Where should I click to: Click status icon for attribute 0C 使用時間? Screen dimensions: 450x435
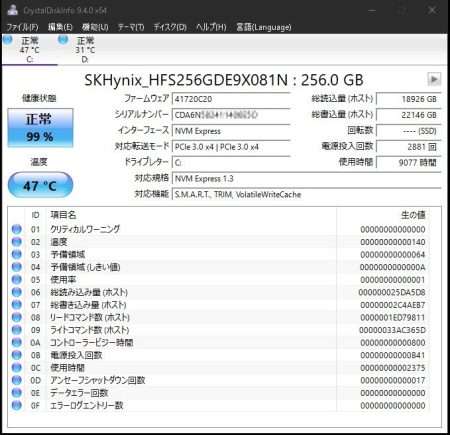pos(16,368)
